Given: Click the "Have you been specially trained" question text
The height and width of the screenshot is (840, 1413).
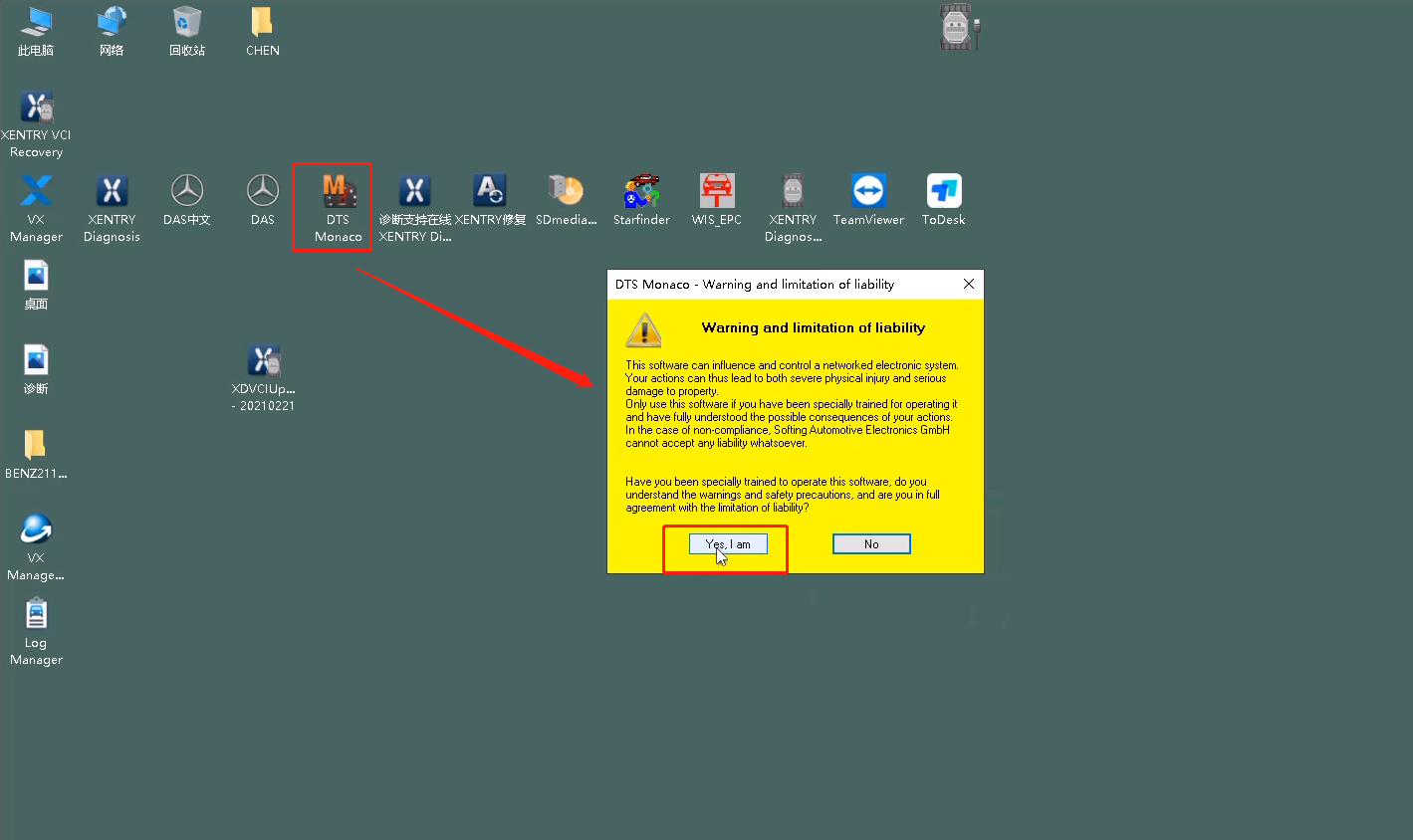Looking at the screenshot, I should coord(783,495).
